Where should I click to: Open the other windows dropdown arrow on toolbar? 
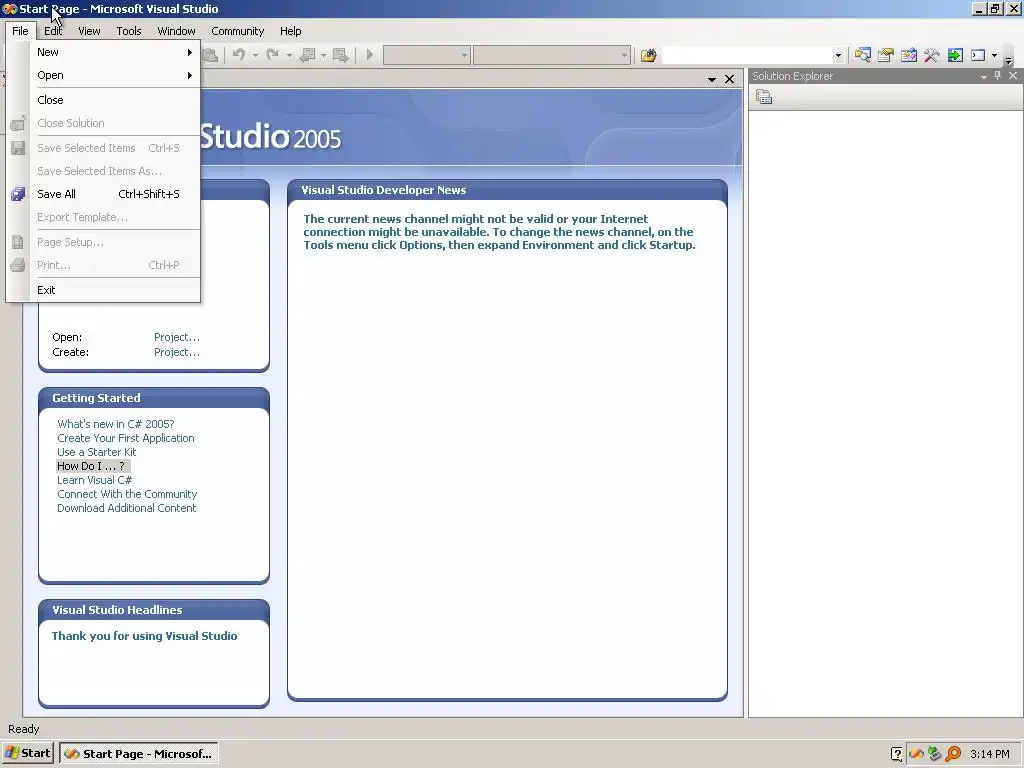[995, 56]
